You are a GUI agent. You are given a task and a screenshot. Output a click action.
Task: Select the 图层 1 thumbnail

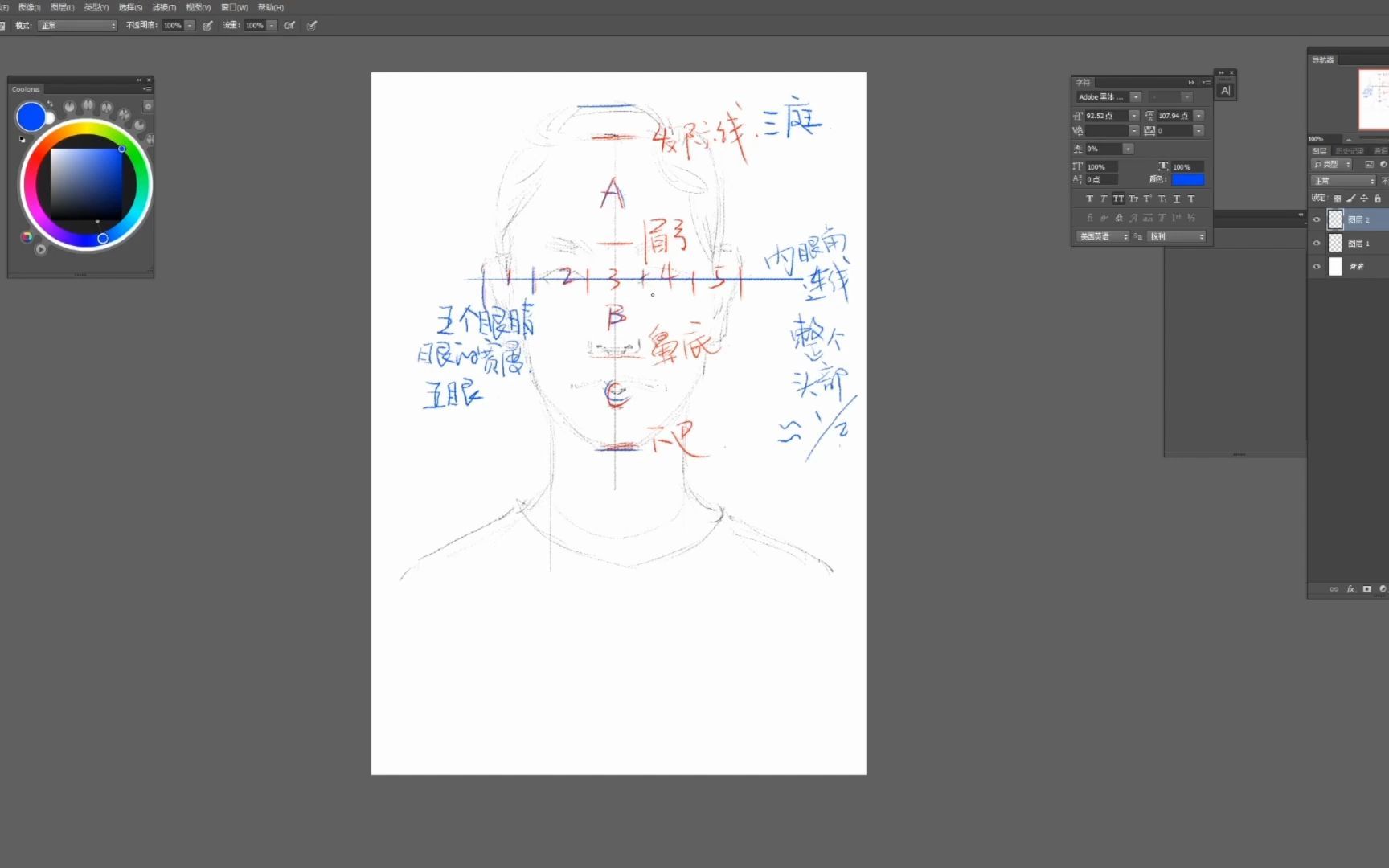point(1335,243)
